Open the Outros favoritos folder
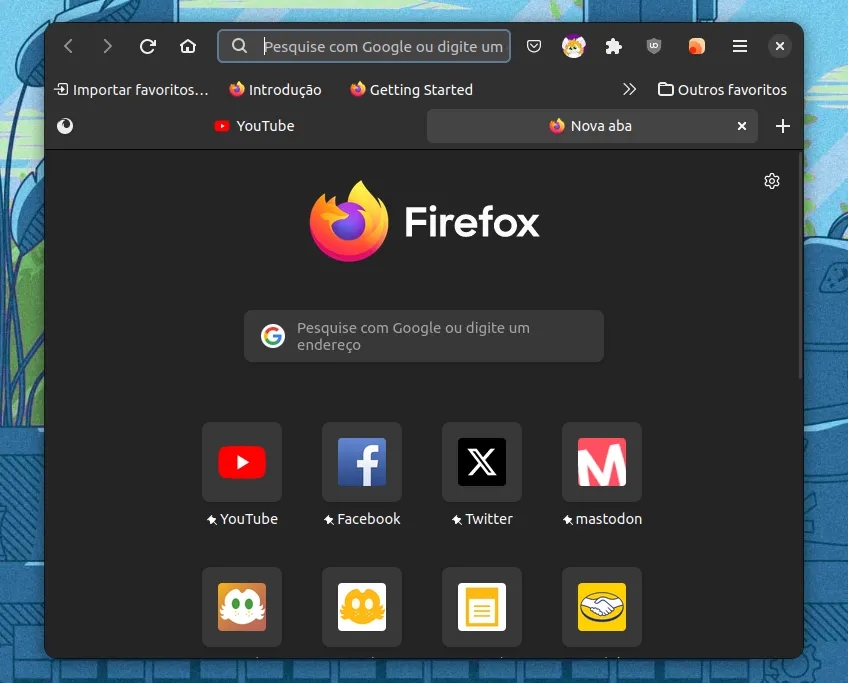Image resolution: width=848 pixels, height=683 pixels. pos(722,90)
